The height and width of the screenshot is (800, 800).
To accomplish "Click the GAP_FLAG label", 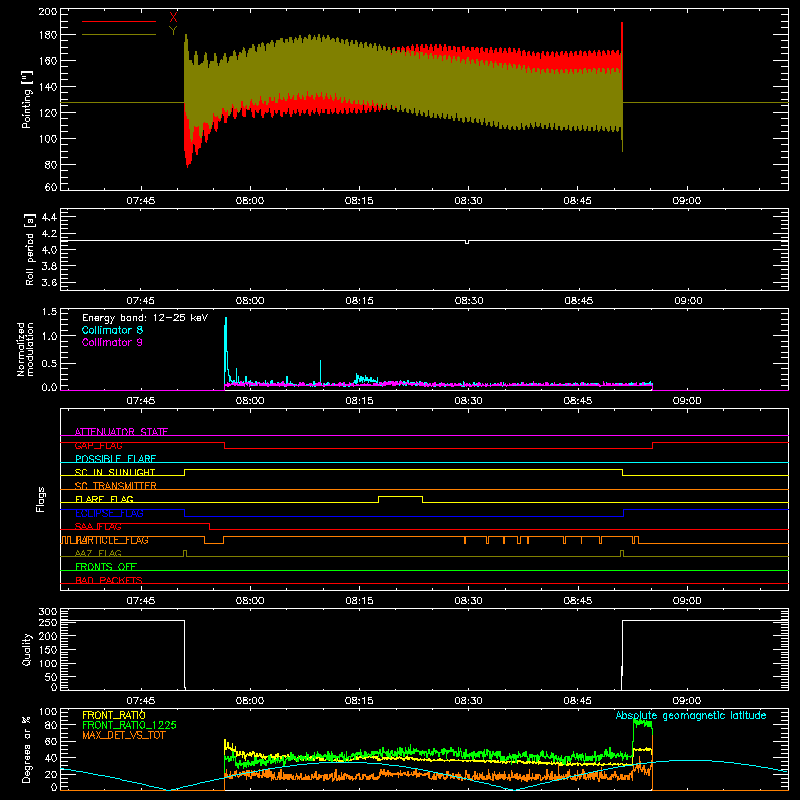I will coord(98,445).
